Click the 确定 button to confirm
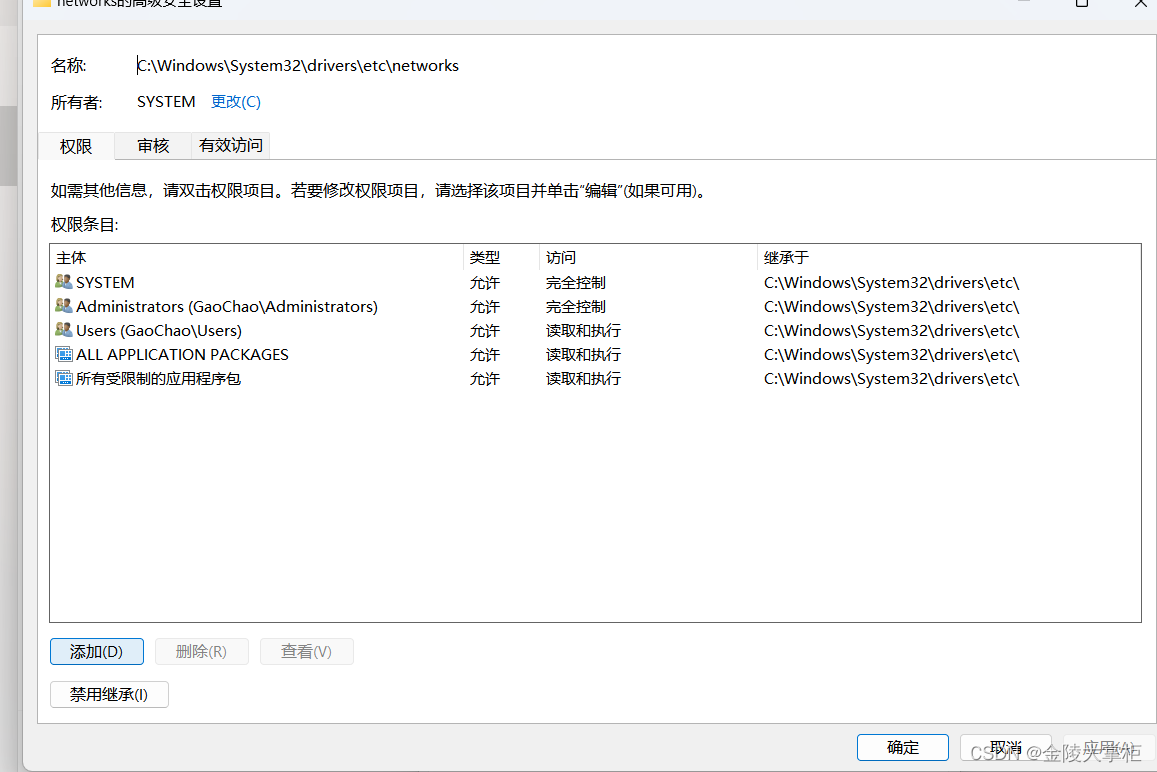This screenshot has width=1157, height=772. tap(902, 747)
